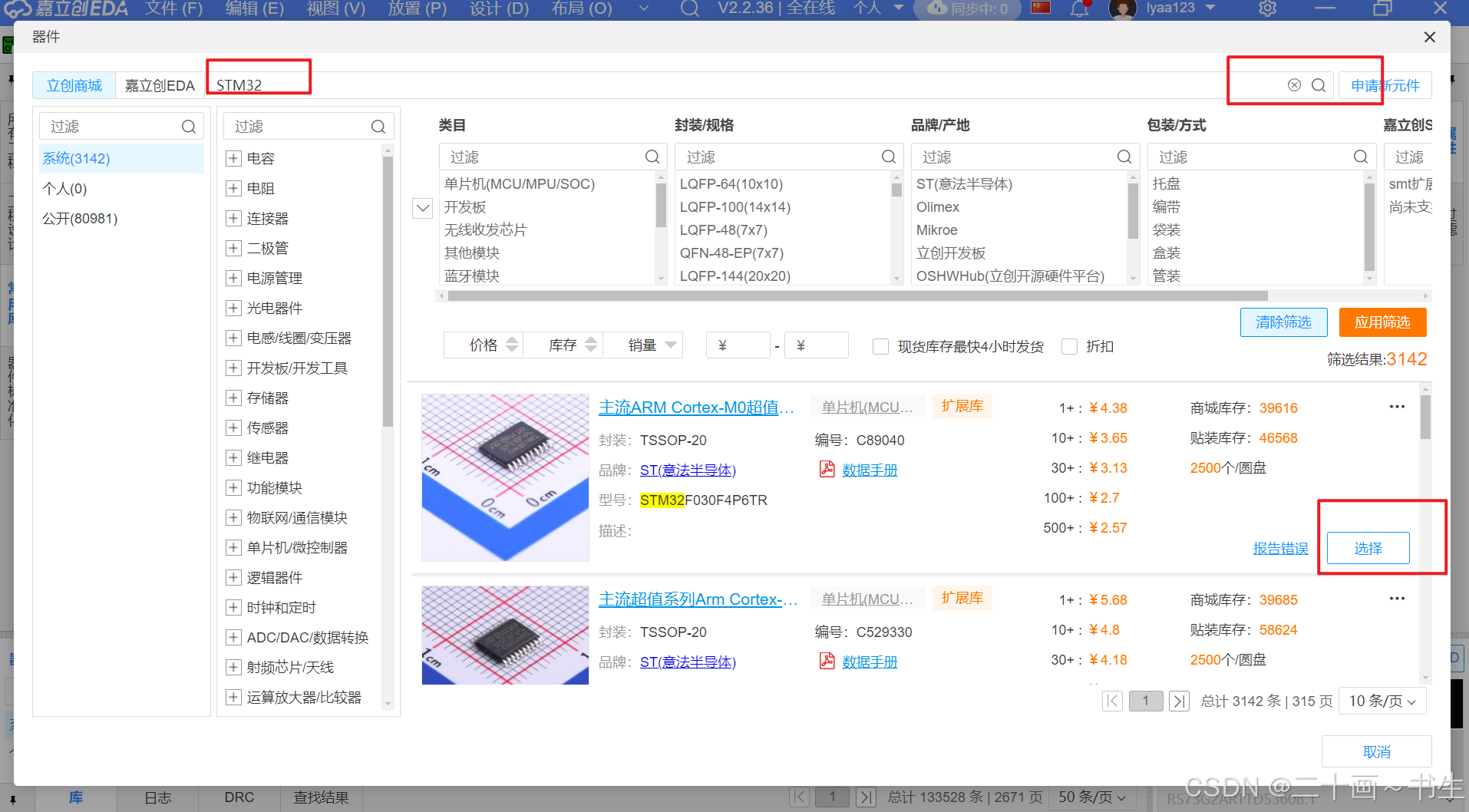
Task: Open the second product's datasheet PDF icon
Action: pyautogui.click(x=827, y=661)
